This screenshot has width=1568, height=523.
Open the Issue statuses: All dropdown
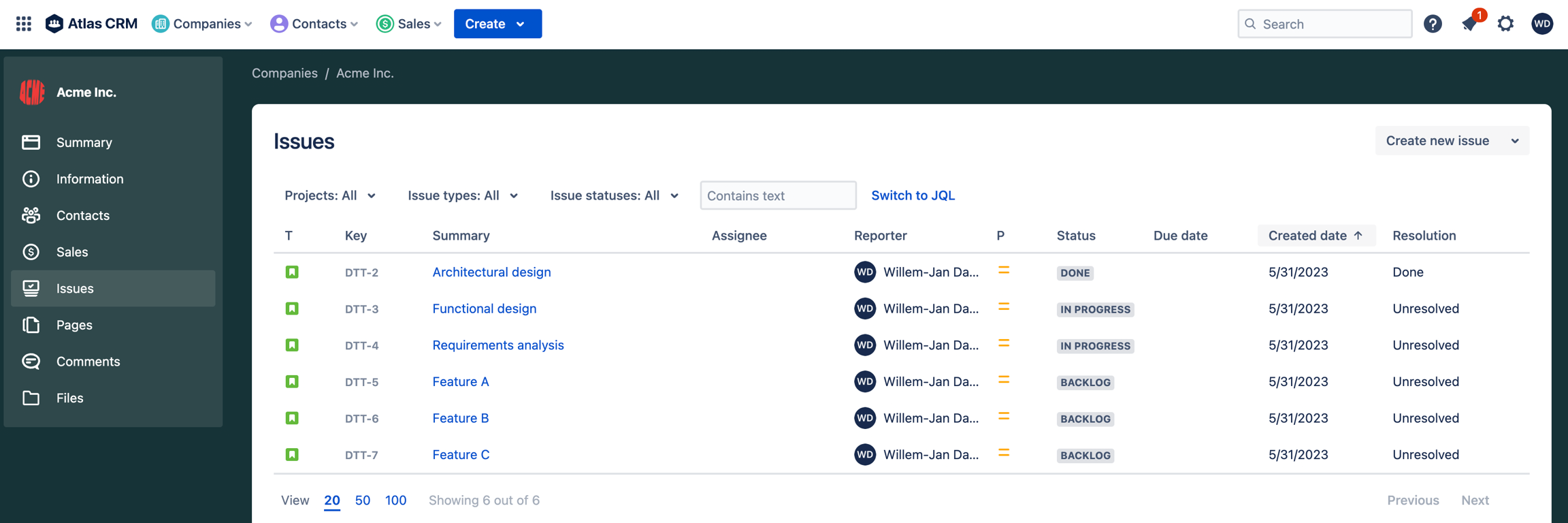pos(614,195)
